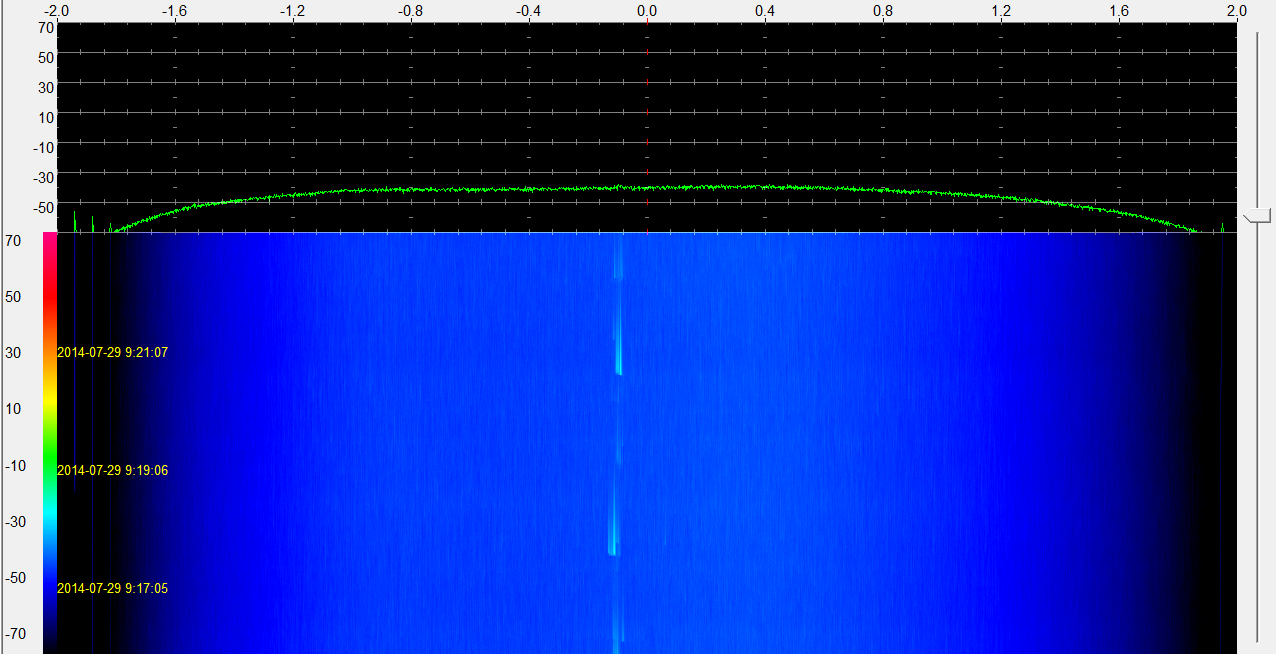Click the 10 label on the spectrum dB axis

pyautogui.click(x=46, y=118)
